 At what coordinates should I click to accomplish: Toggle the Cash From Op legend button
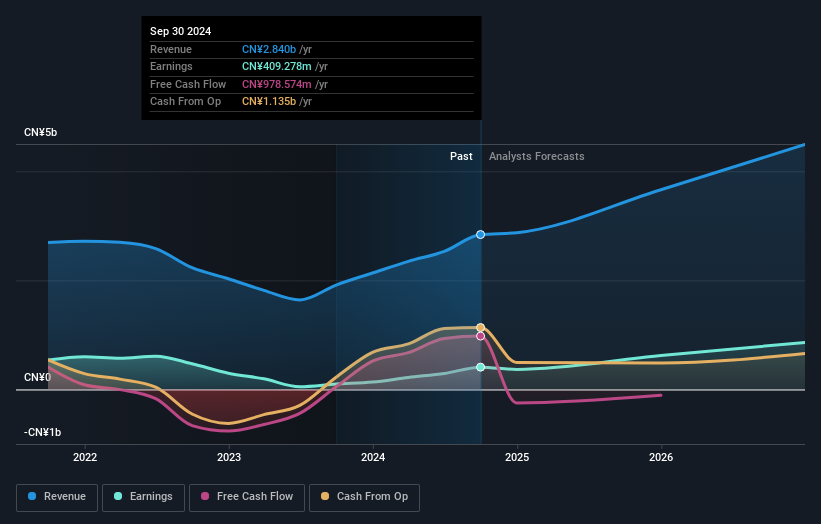(364, 497)
